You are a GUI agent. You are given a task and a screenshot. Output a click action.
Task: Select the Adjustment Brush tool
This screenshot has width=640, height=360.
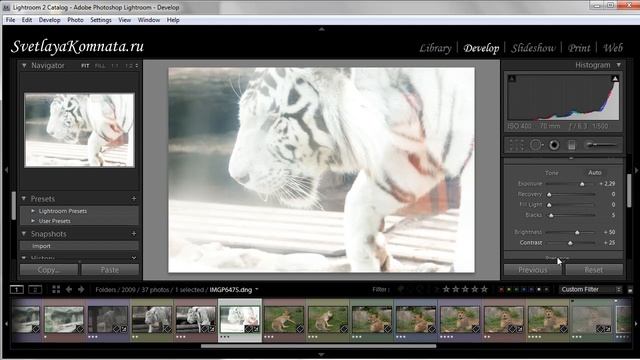[x=600, y=144]
